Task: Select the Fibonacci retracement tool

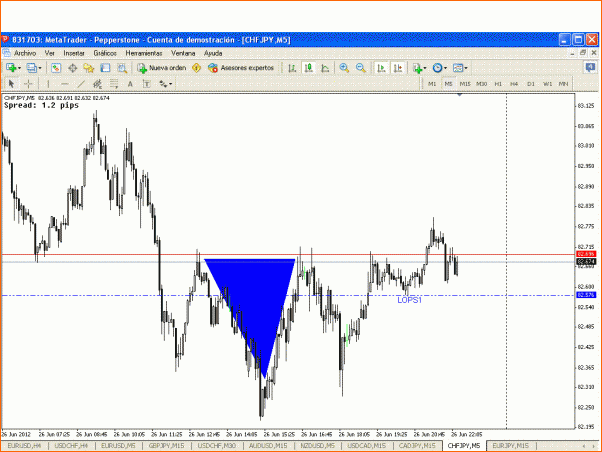Action: (x=114, y=84)
